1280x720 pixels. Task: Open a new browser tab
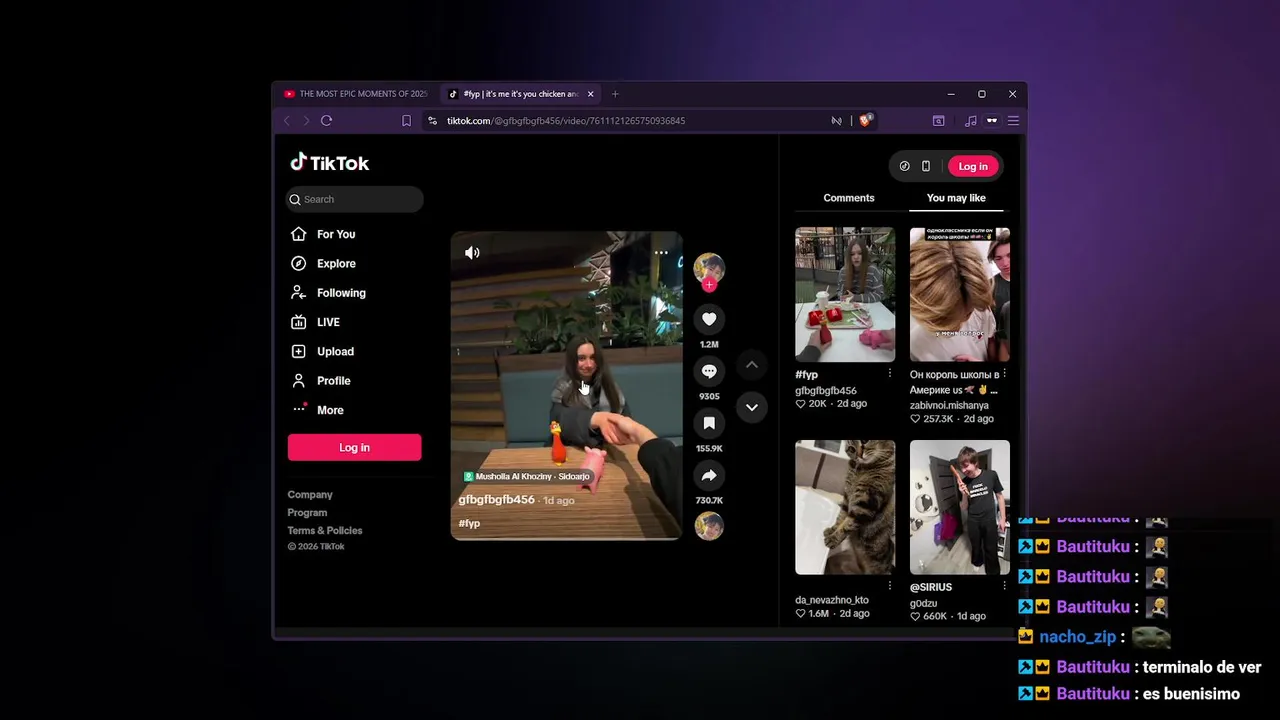(615, 94)
